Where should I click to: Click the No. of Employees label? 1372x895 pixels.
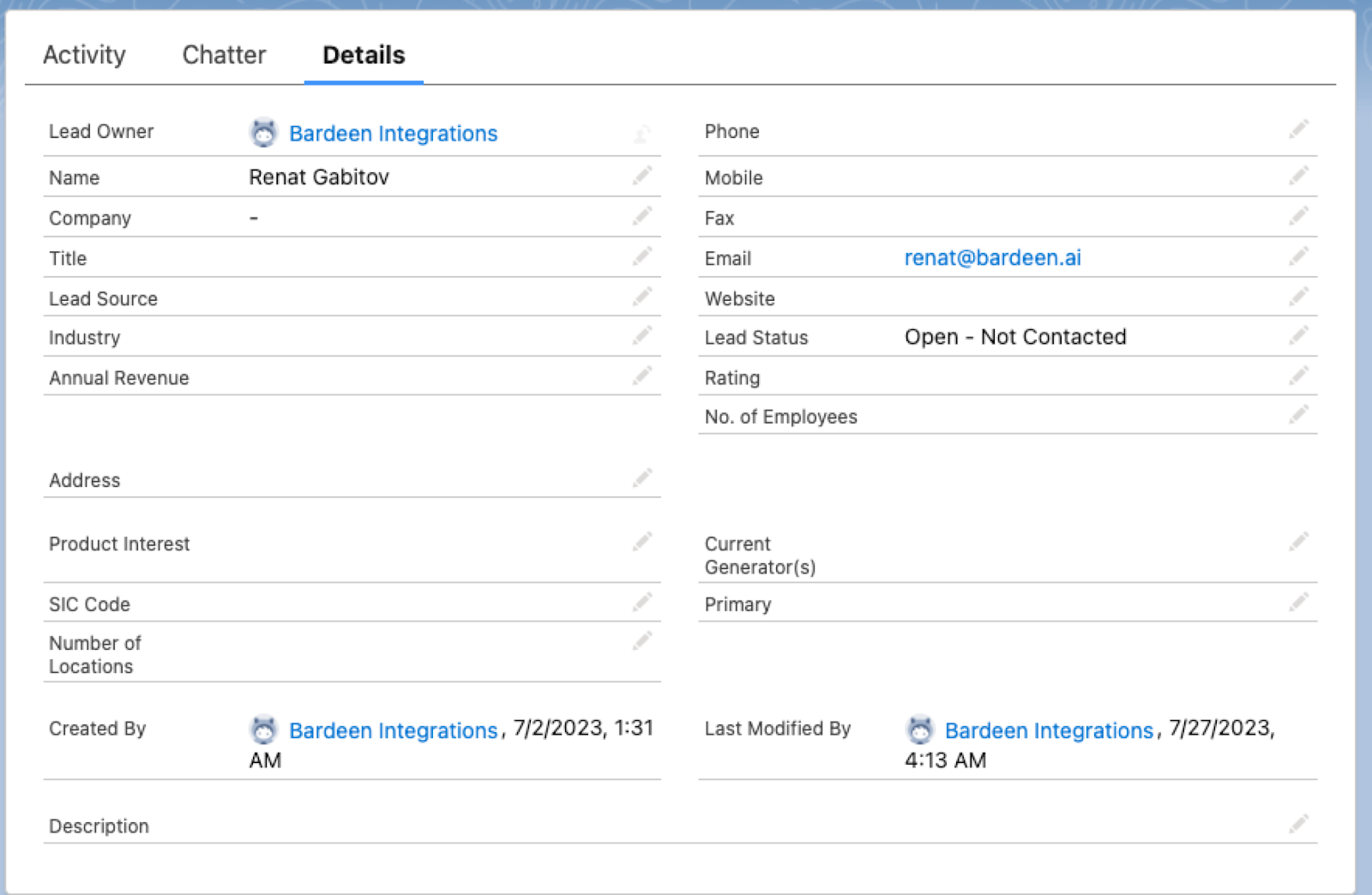click(780, 417)
